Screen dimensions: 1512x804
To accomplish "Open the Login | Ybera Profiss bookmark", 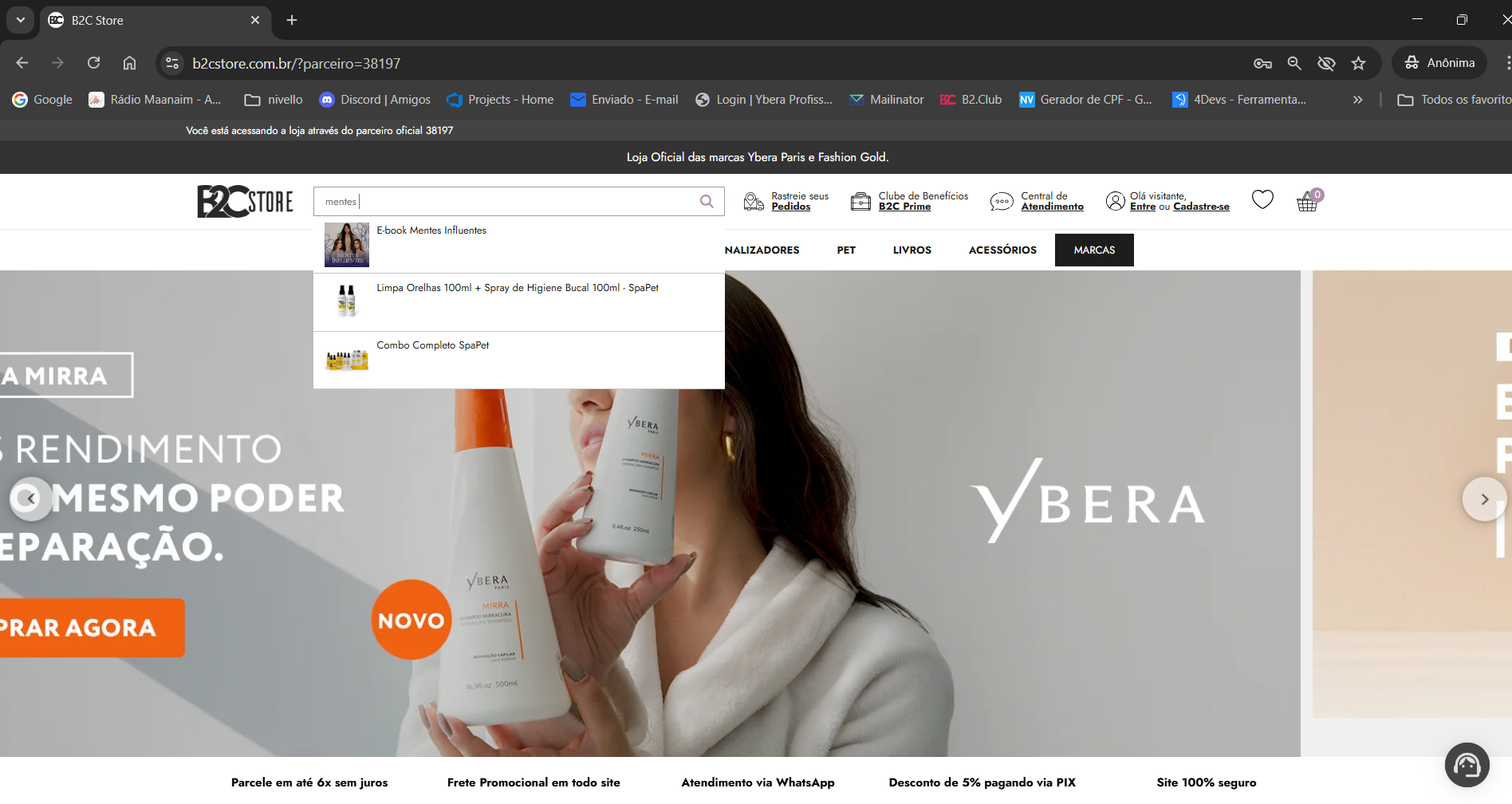I will (764, 100).
